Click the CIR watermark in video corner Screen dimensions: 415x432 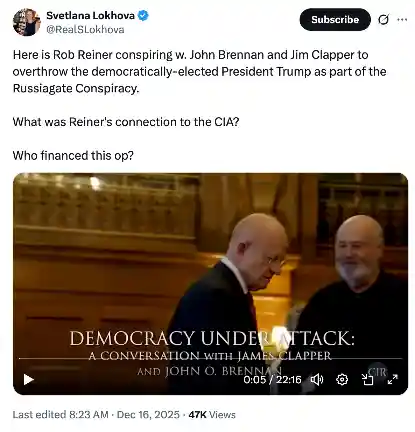point(377,372)
